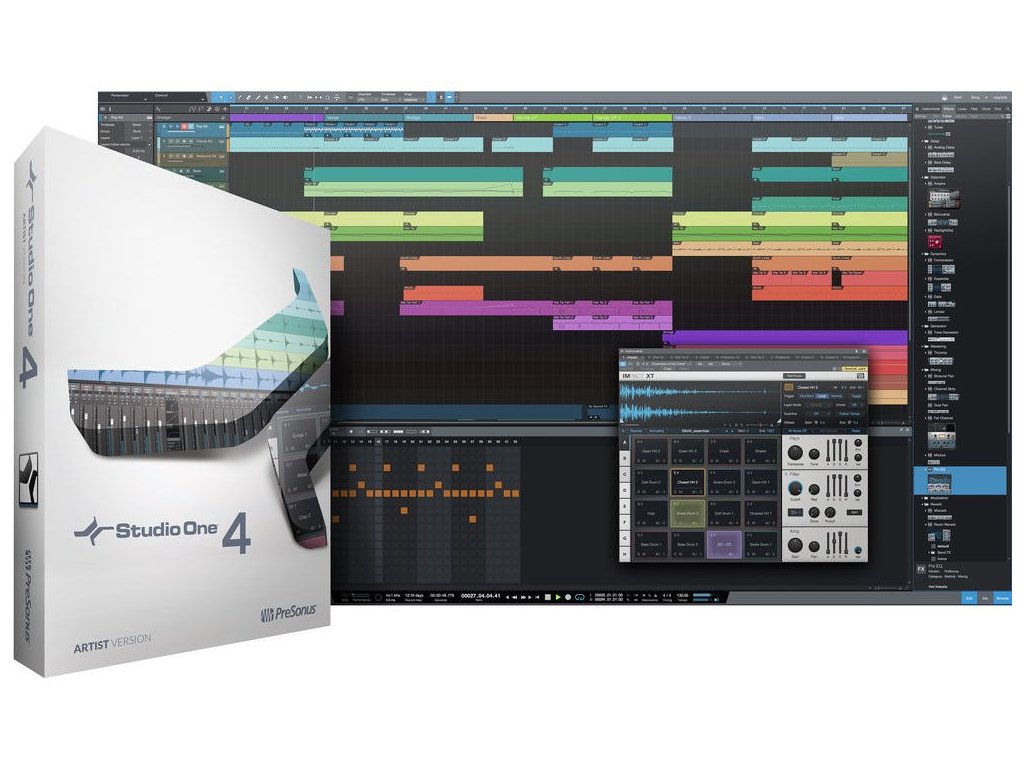Collapse the Delay folder in browser

[923, 141]
